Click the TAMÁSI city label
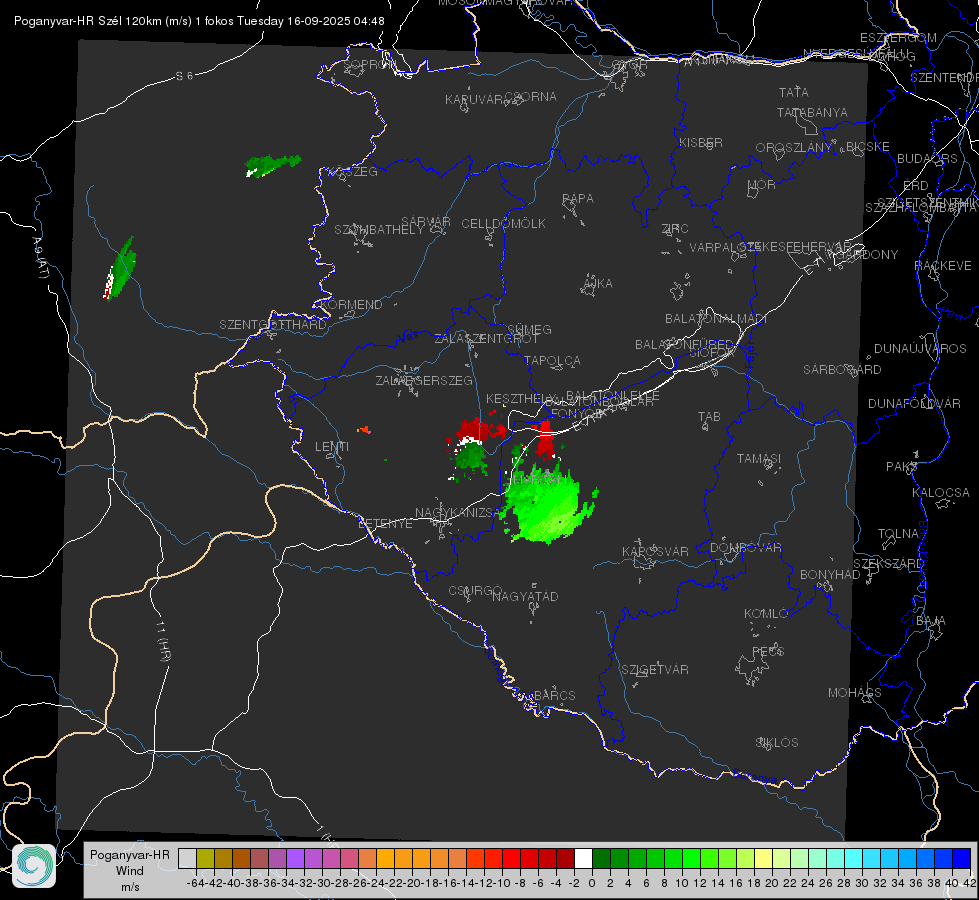 (759, 458)
